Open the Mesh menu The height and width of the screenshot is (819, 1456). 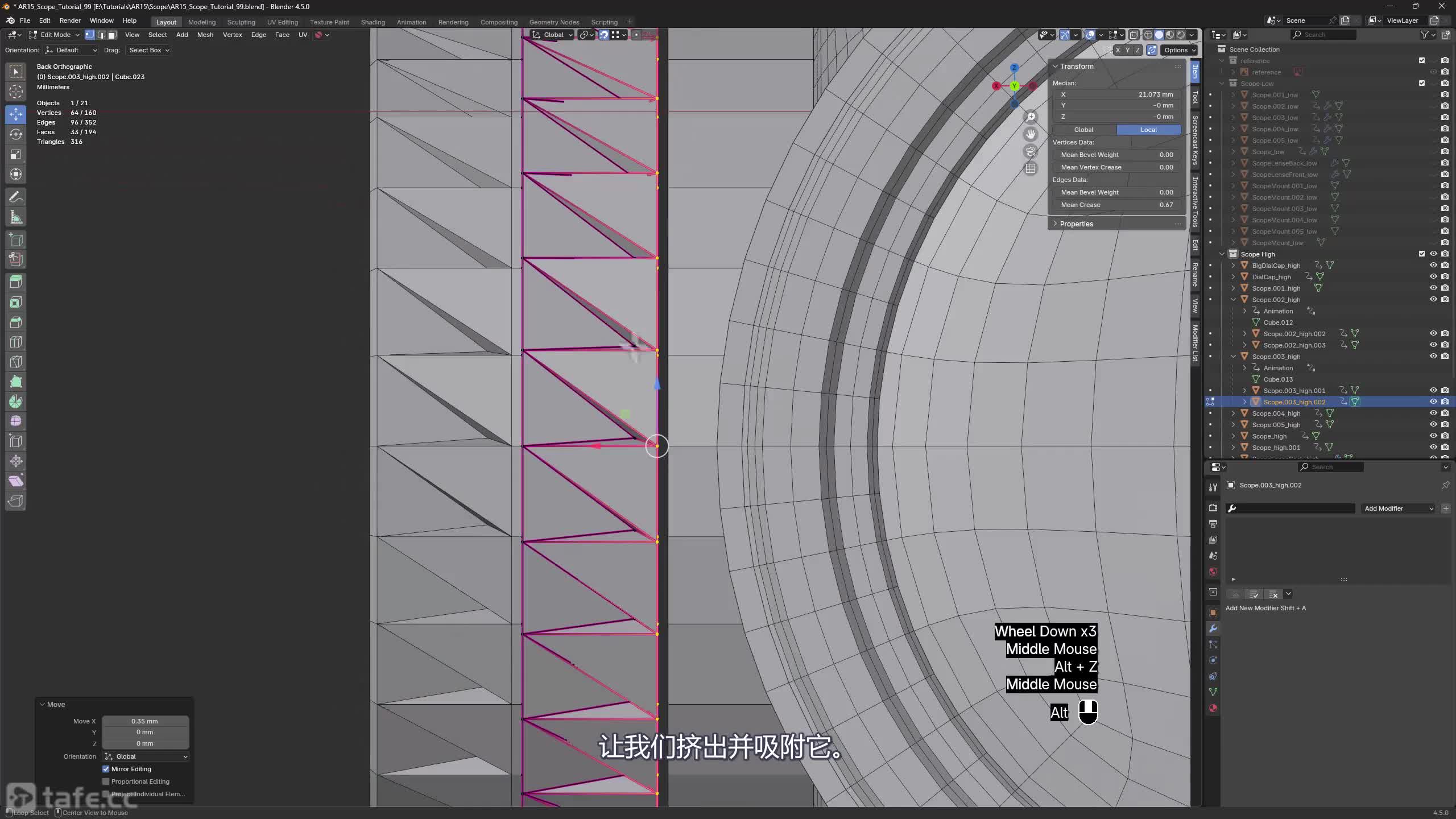[x=205, y=35]
